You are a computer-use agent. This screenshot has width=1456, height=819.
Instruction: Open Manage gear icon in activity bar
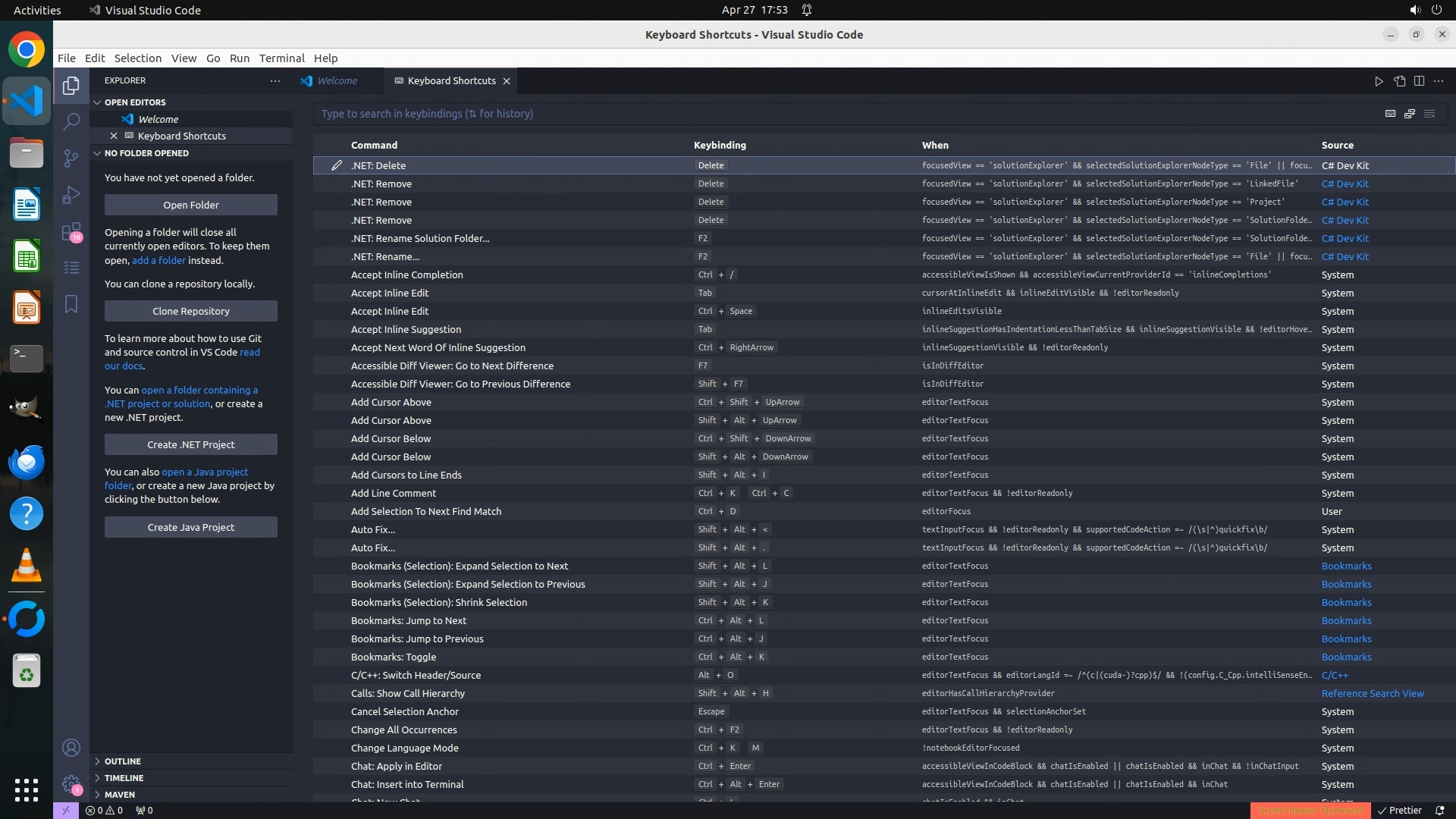click(x=71, y=784)
